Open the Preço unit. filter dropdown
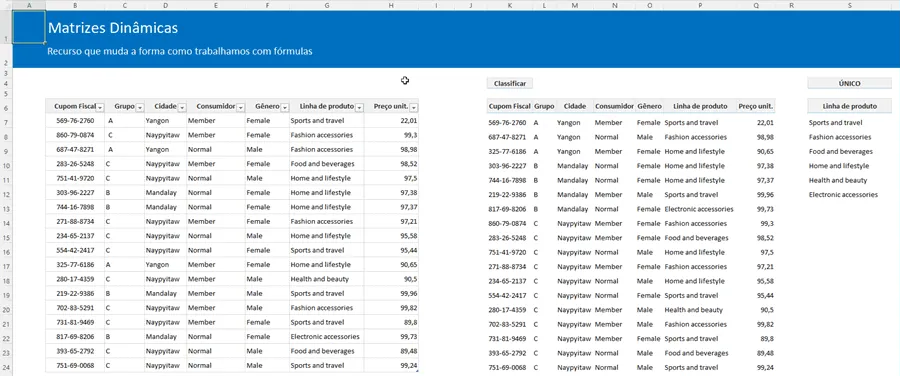Screen dimensions: 901x376 [x=414, y=108]
